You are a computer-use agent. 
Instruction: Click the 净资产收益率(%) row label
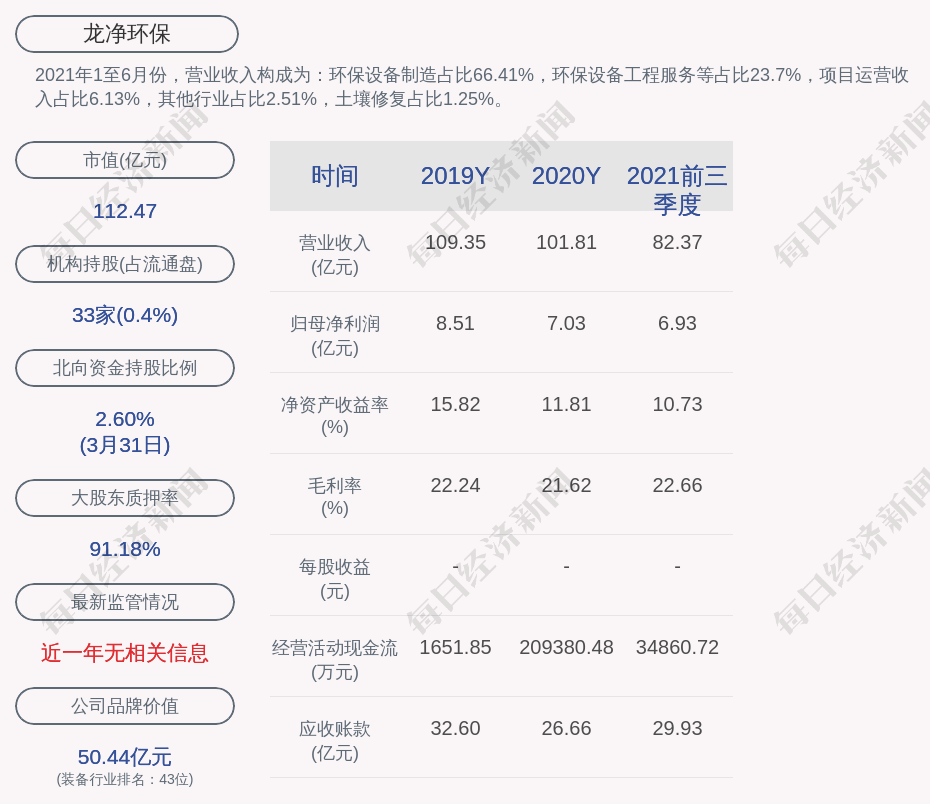tap(335, 416)
